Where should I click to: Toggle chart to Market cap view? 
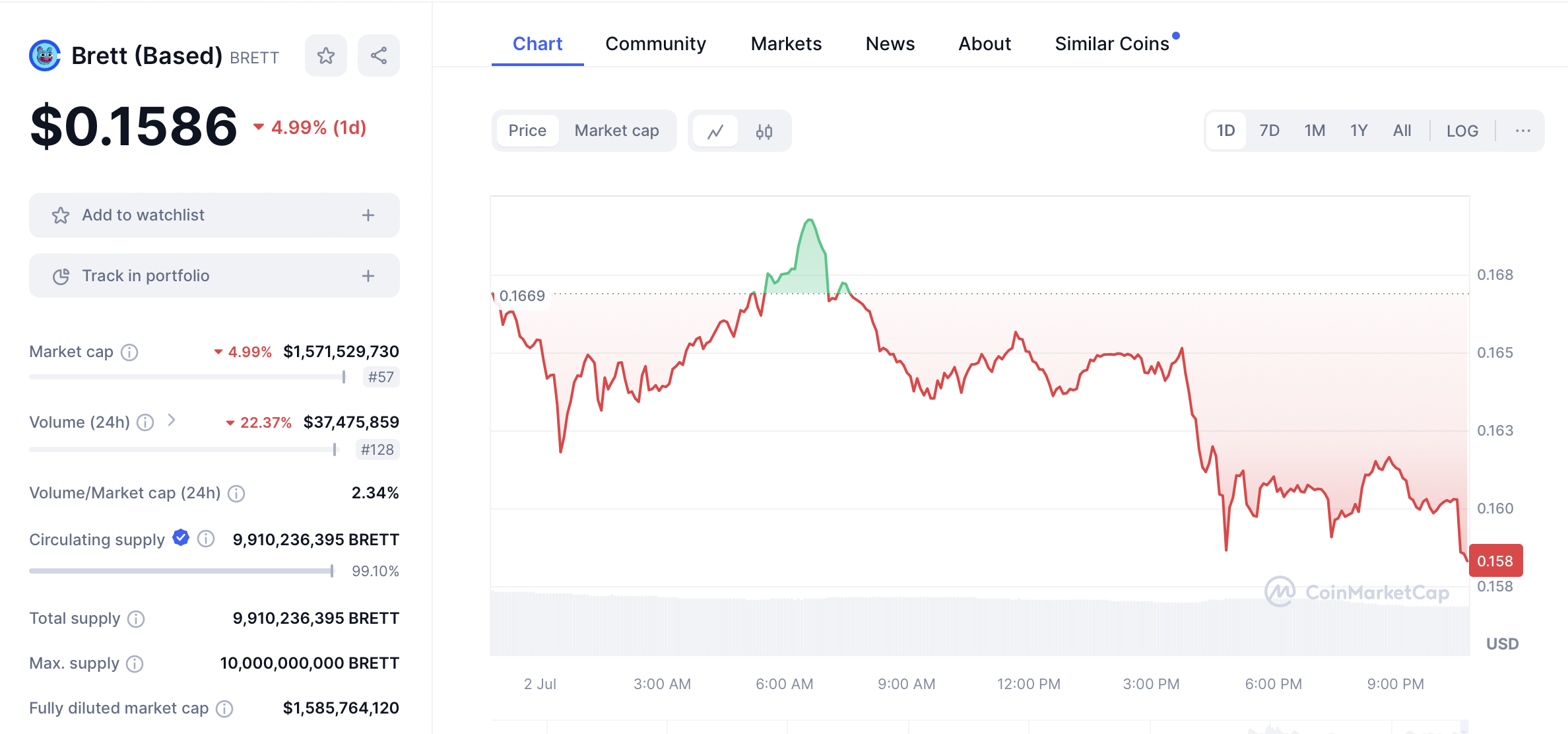point(616,131)
